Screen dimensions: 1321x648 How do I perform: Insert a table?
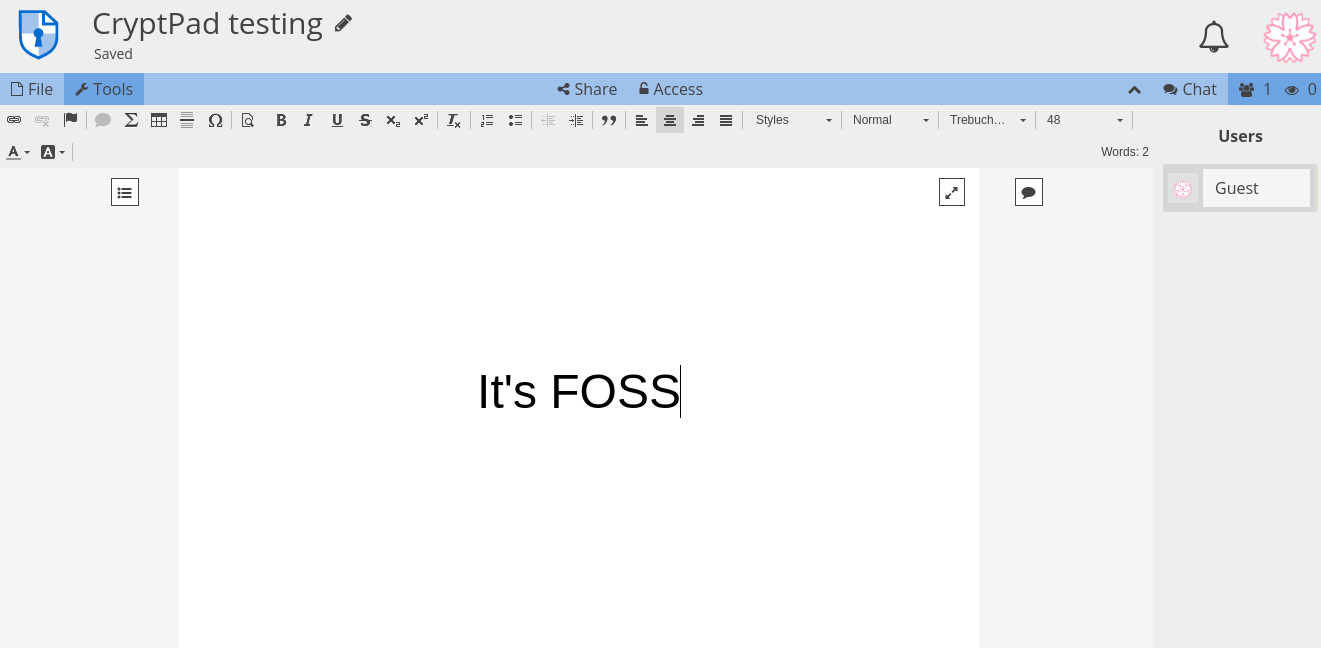159,120
